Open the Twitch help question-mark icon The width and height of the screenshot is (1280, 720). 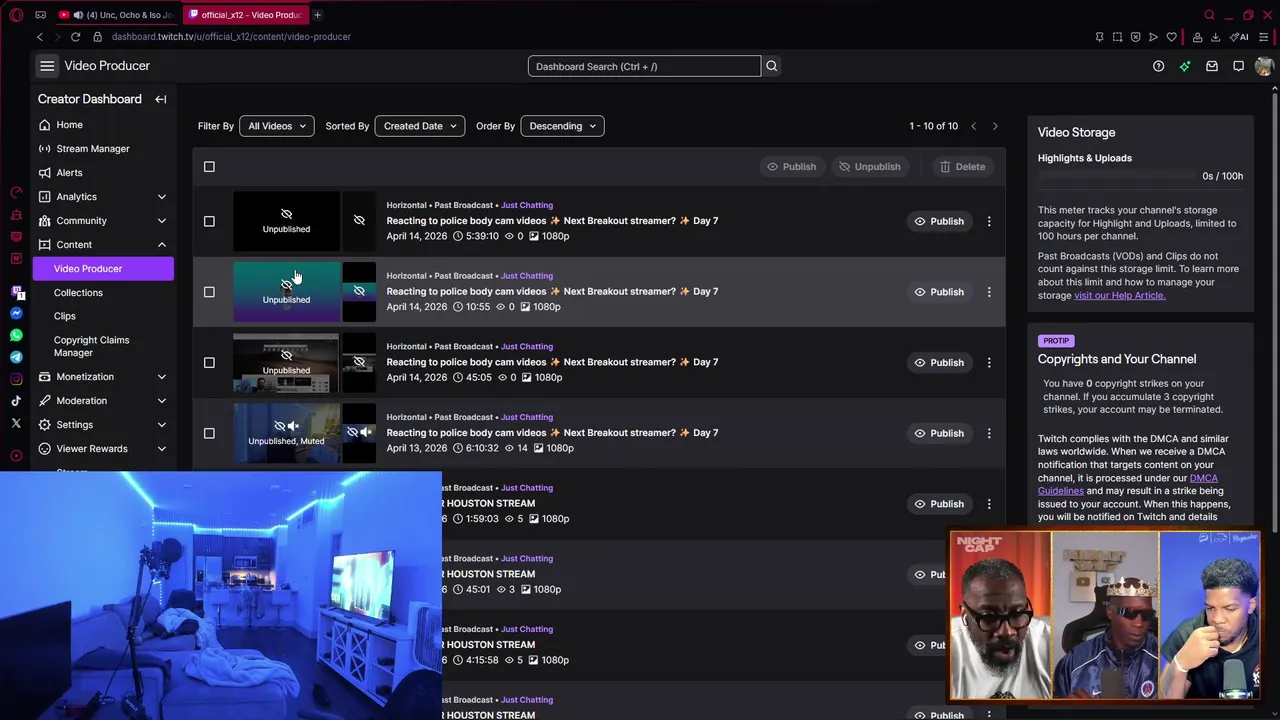(1158, 66)
